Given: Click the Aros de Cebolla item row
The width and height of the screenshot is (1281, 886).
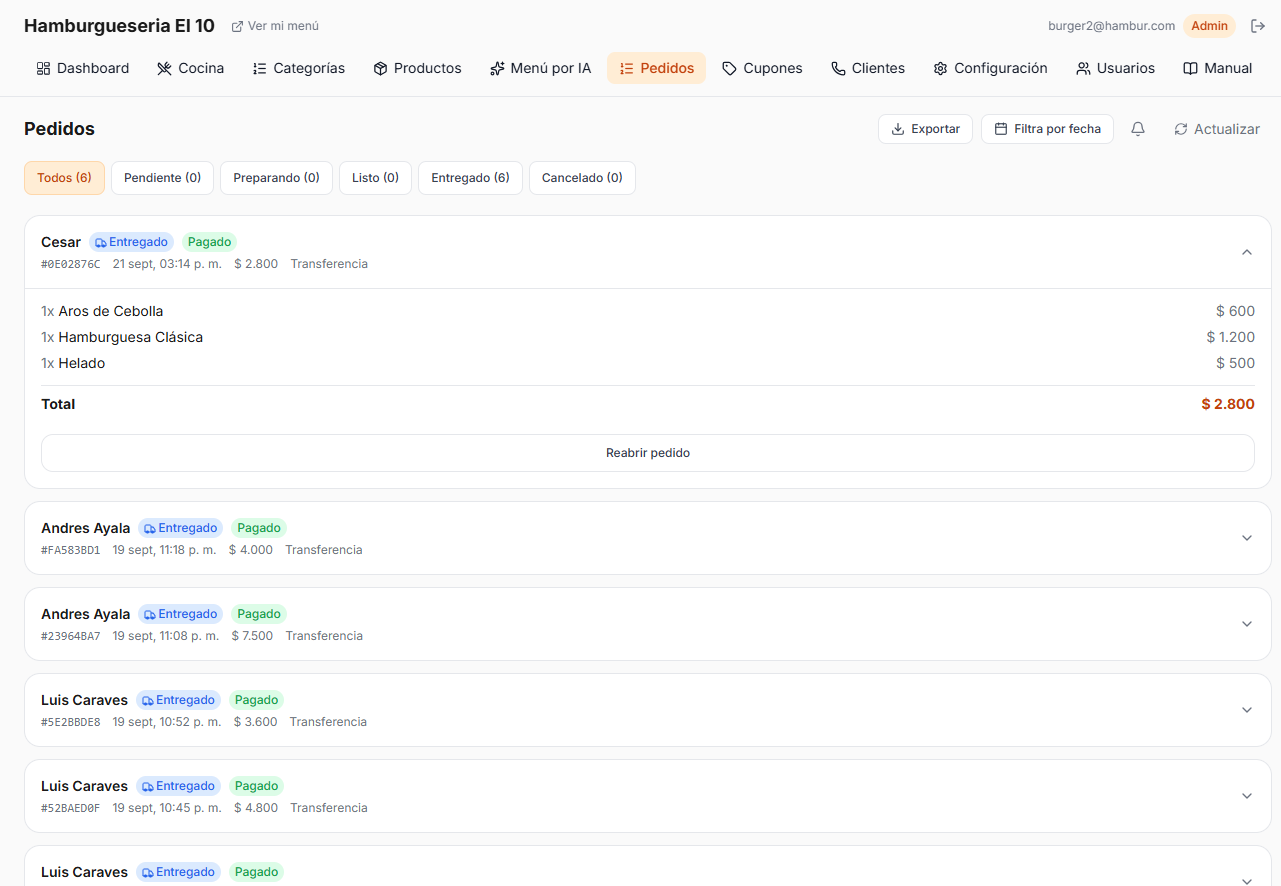Looking at the screenshot, I should click(x=648, y=311).
